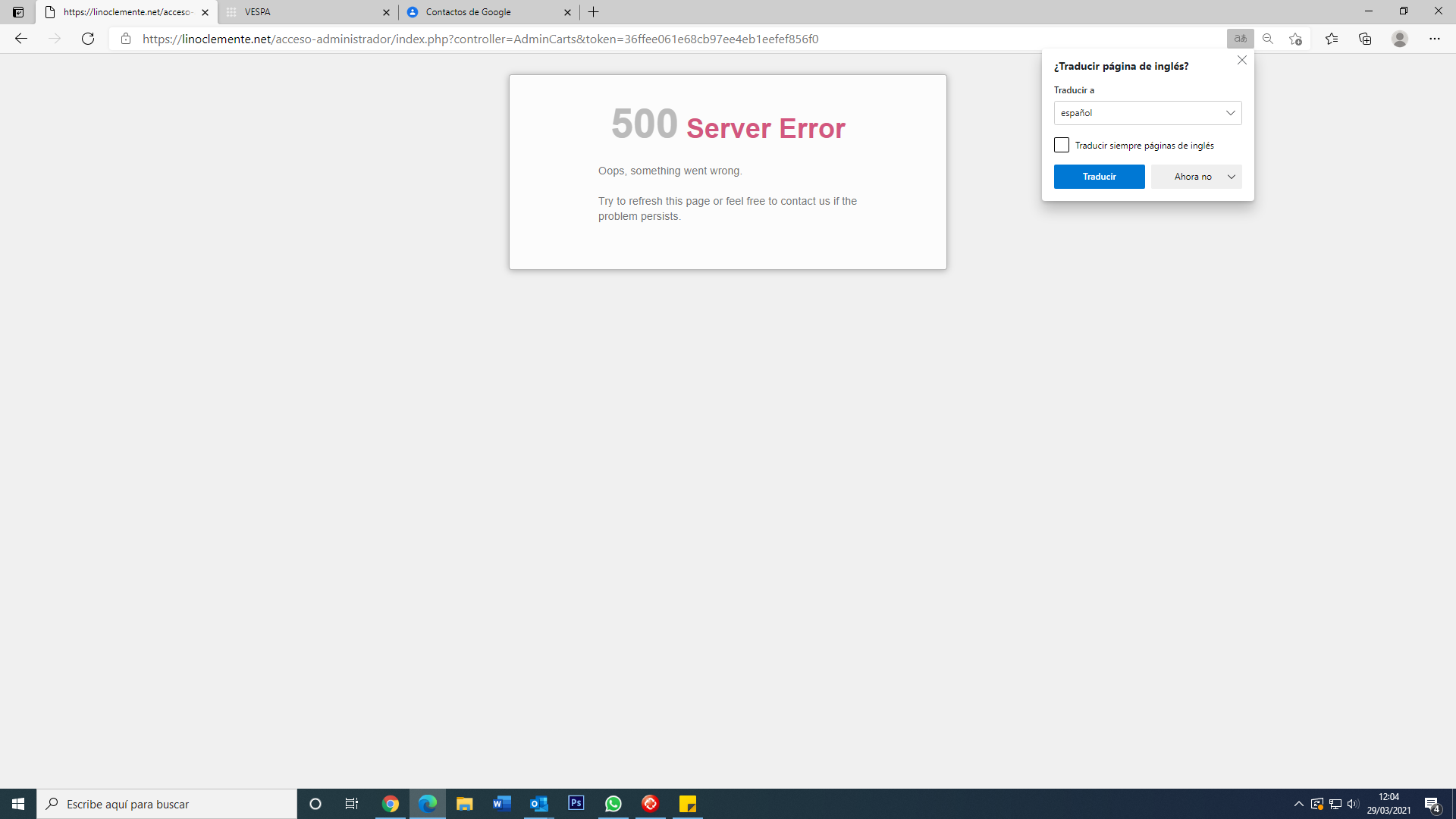Expand the 'Ahora no' options arrow

click(x=1232, y=177)
